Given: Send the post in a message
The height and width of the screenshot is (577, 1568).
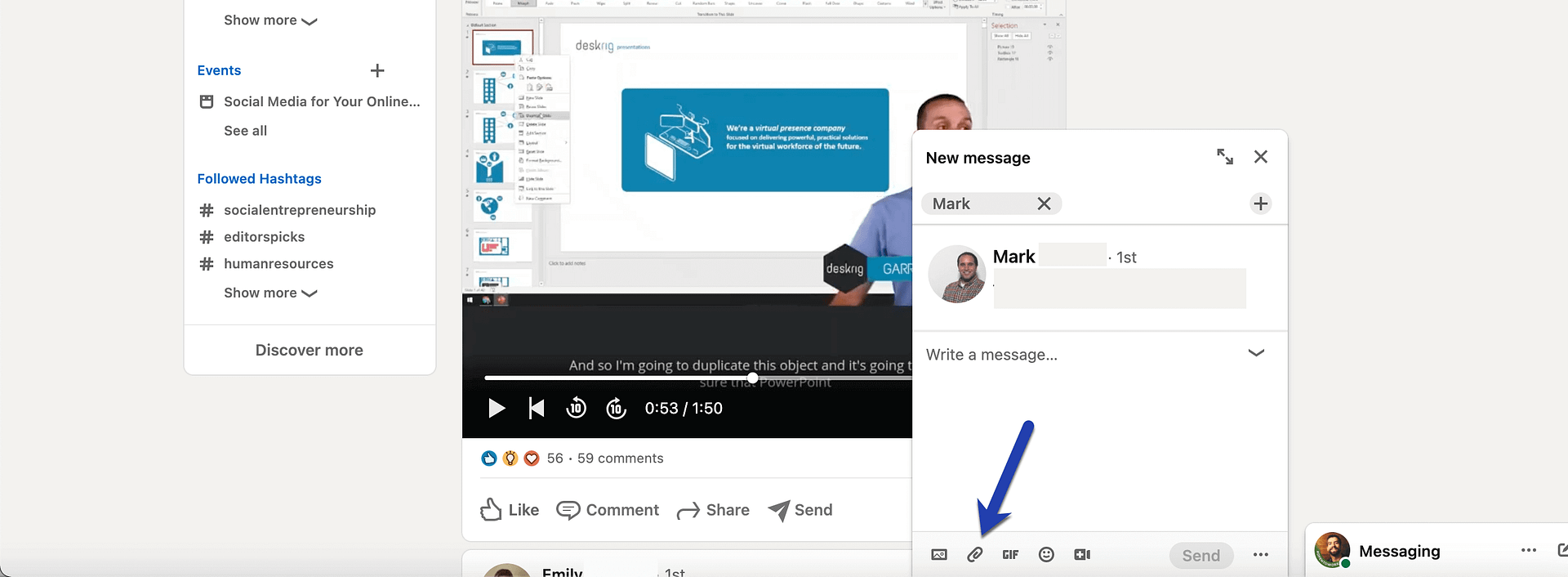Looking at the screenshot, I should (800, 510).
